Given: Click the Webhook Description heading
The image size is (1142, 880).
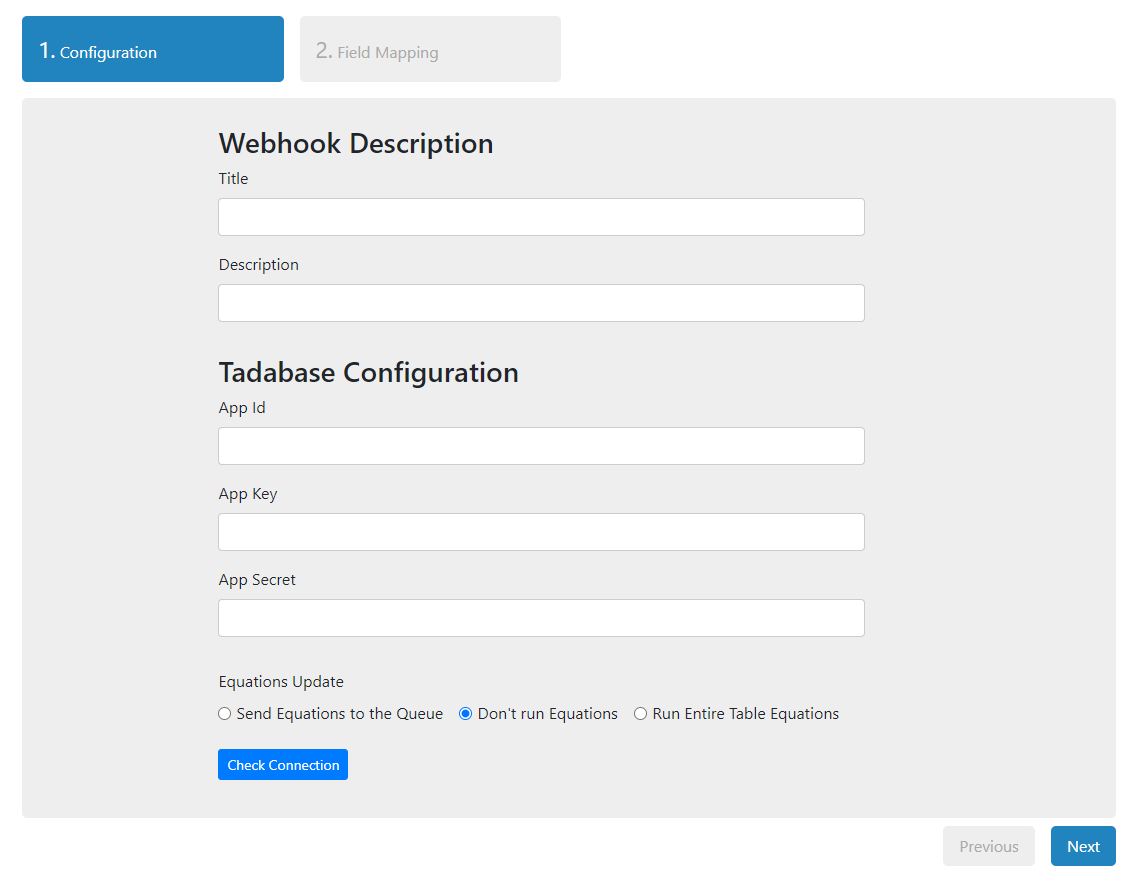Looking at the screenshot, I should coord(356,144).
